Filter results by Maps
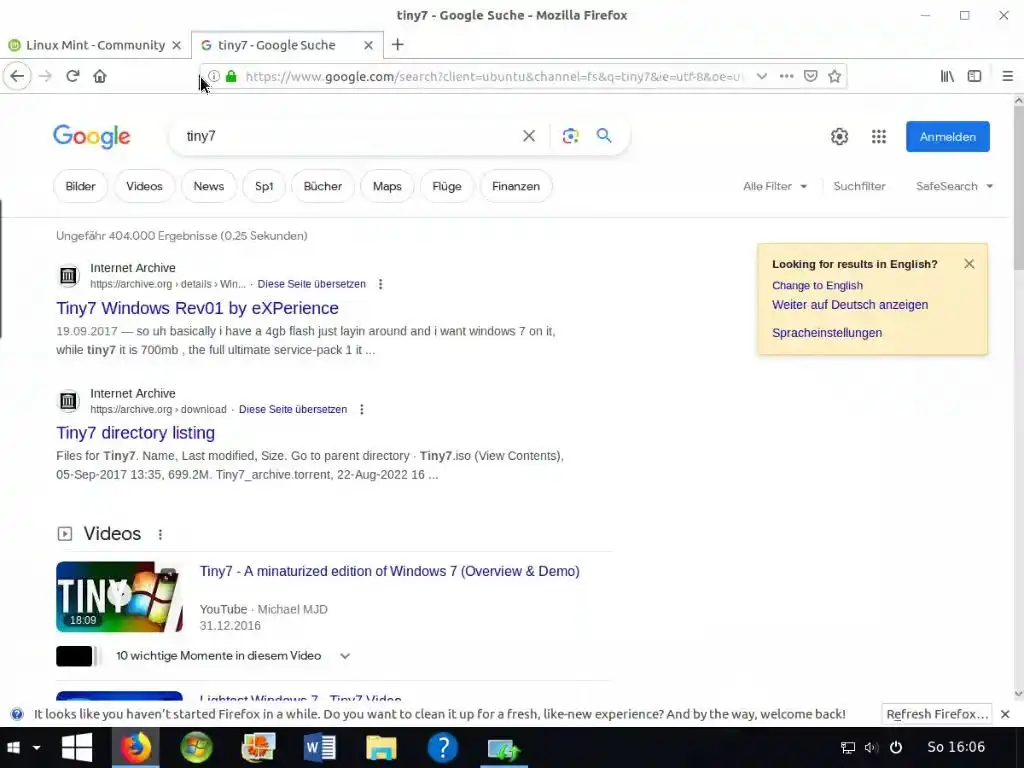 pyautogui.click(x=387, y=186)
